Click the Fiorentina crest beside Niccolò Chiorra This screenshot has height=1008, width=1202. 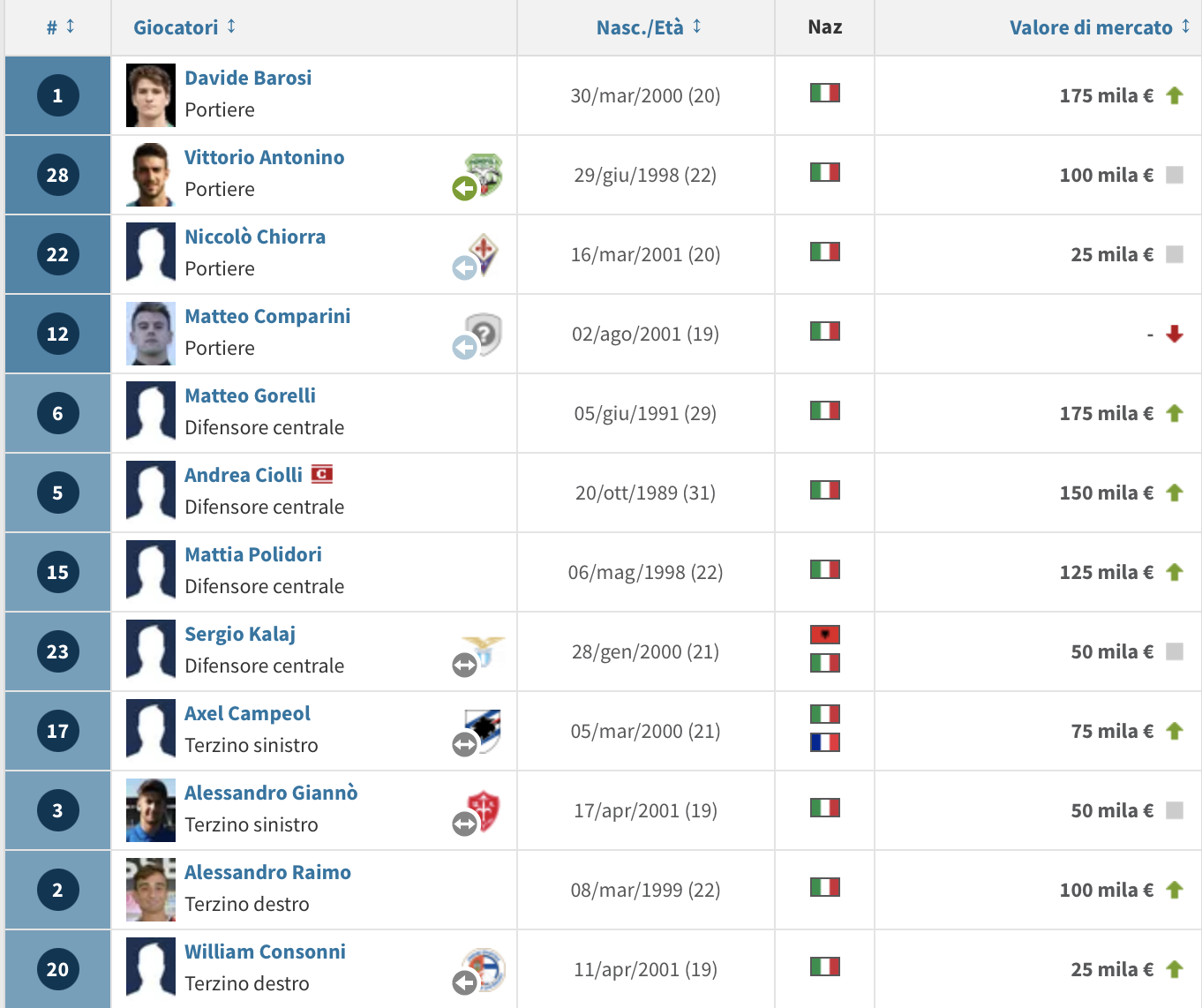click(484, 252)
